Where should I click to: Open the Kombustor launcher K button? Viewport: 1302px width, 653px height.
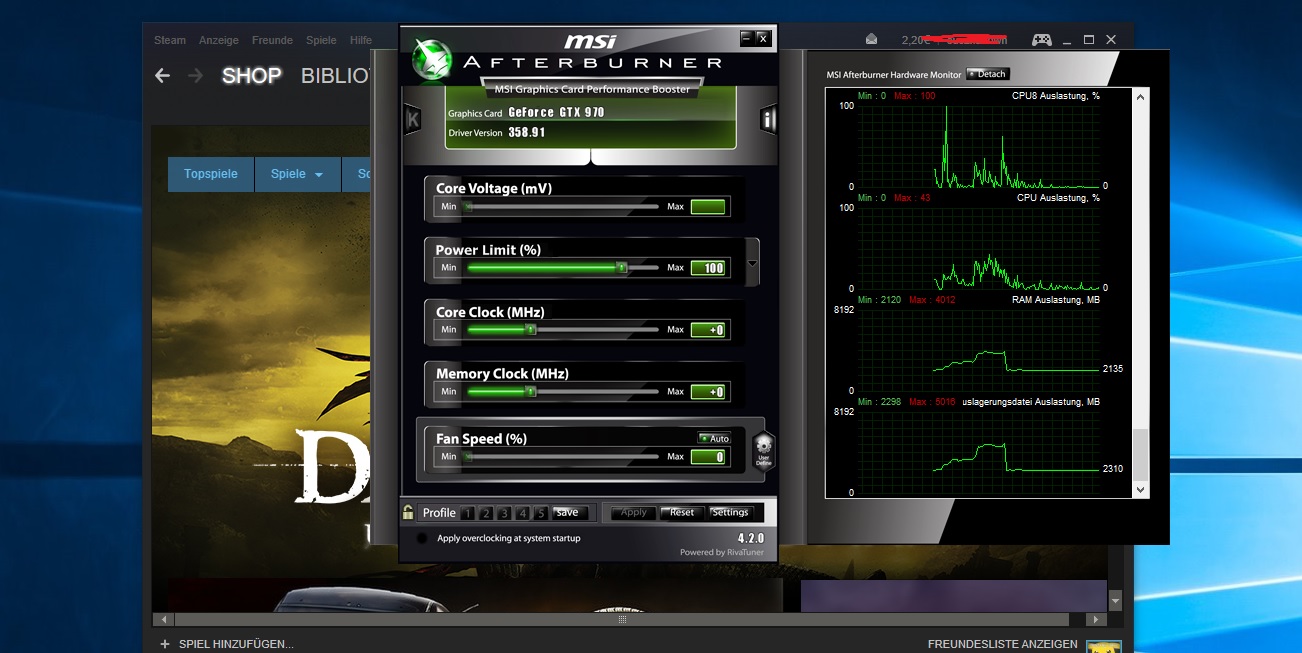coord(412,120)
